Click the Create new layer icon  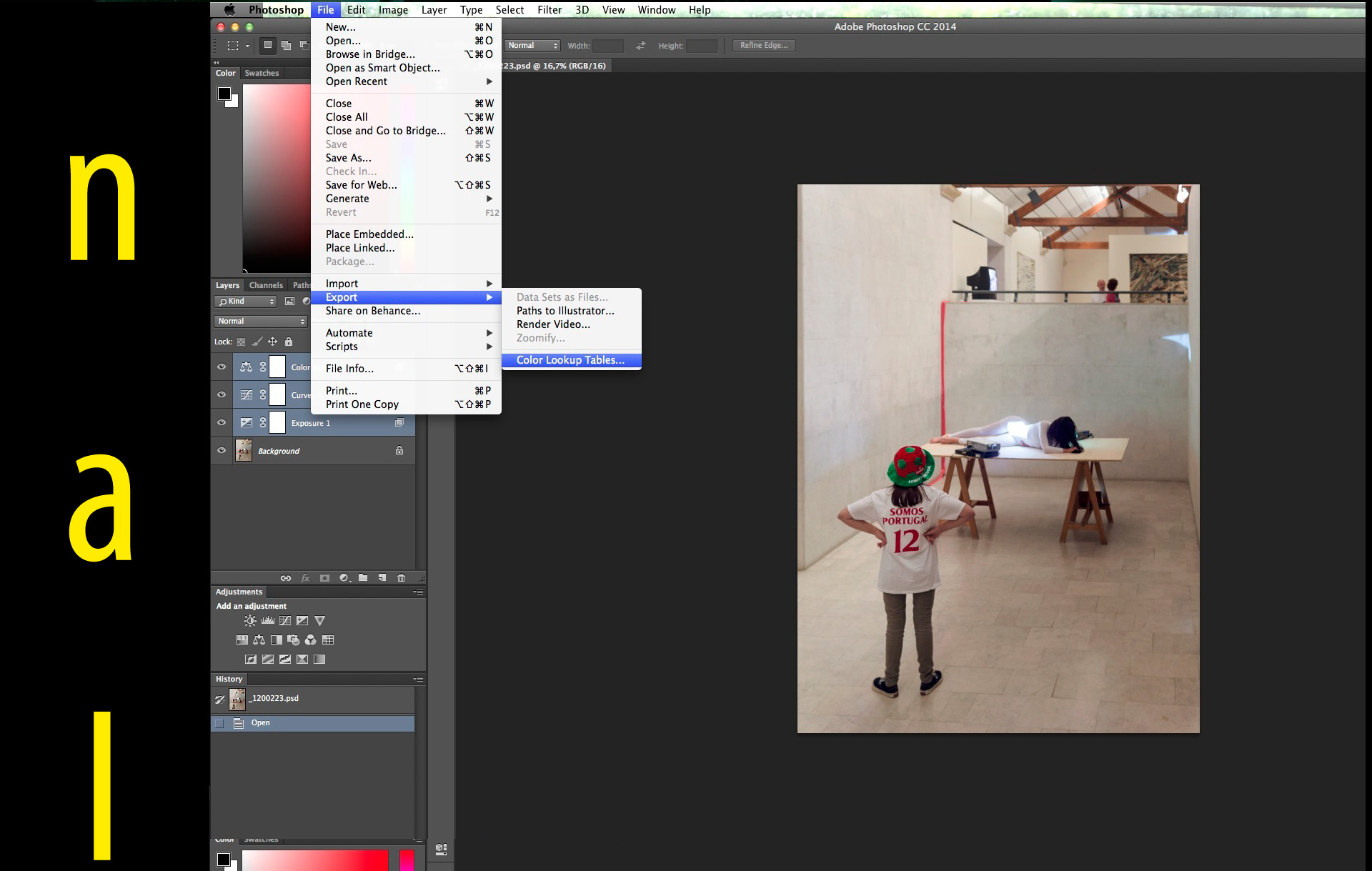pyautogui.click(x=382, y=578)
